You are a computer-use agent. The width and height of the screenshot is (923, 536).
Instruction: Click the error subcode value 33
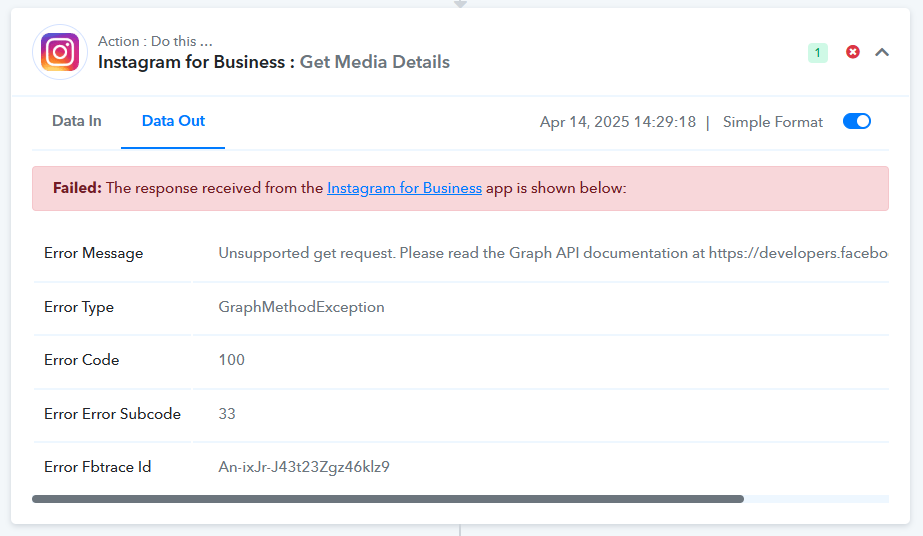click(227, 414)
